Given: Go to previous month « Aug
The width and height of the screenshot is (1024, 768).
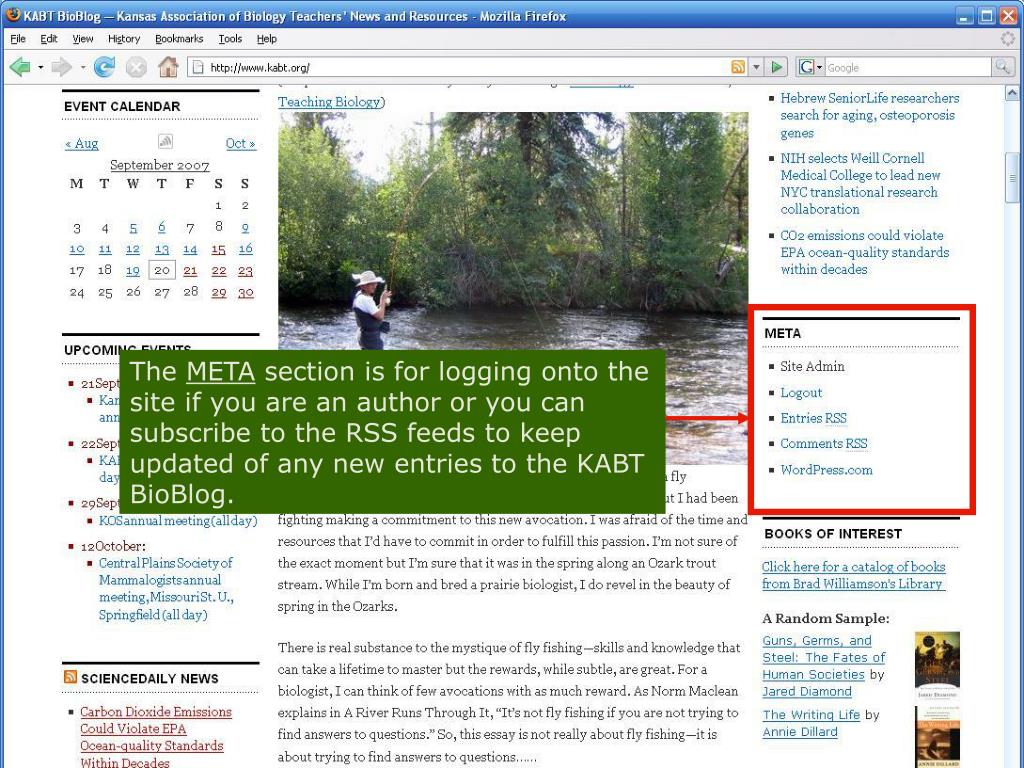Looking at the screenshot, I should (x=82, y=144).
